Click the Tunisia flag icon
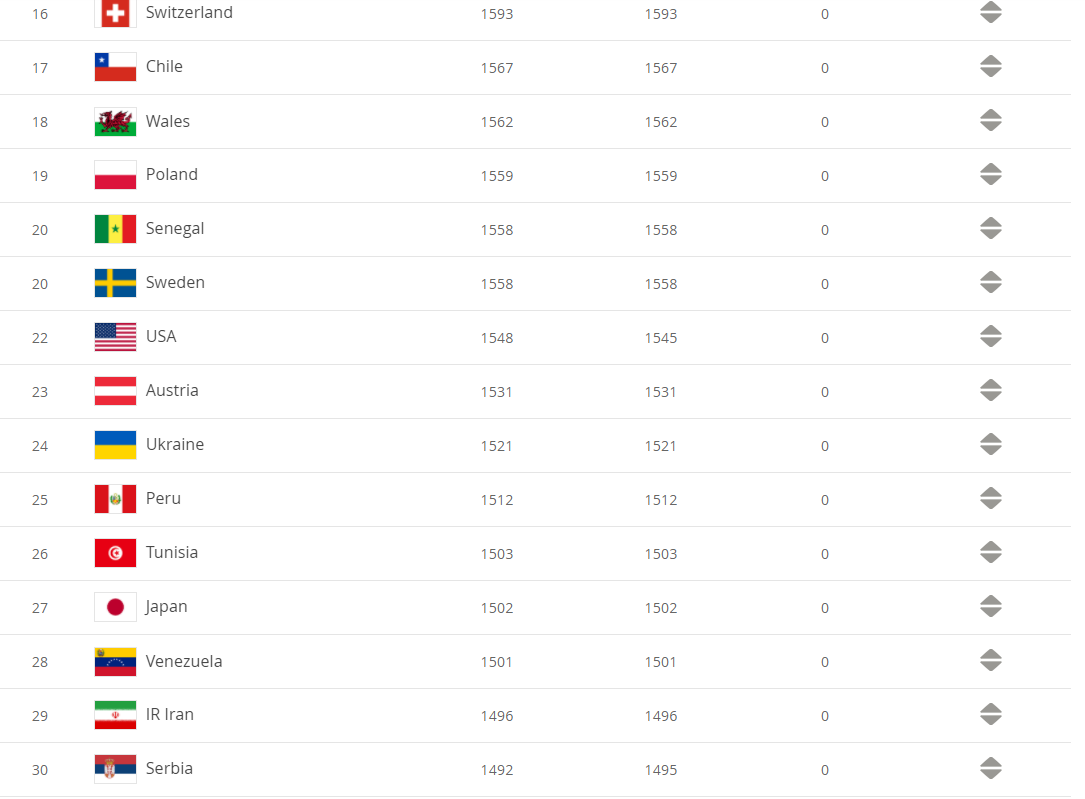 tap(114, 552)
